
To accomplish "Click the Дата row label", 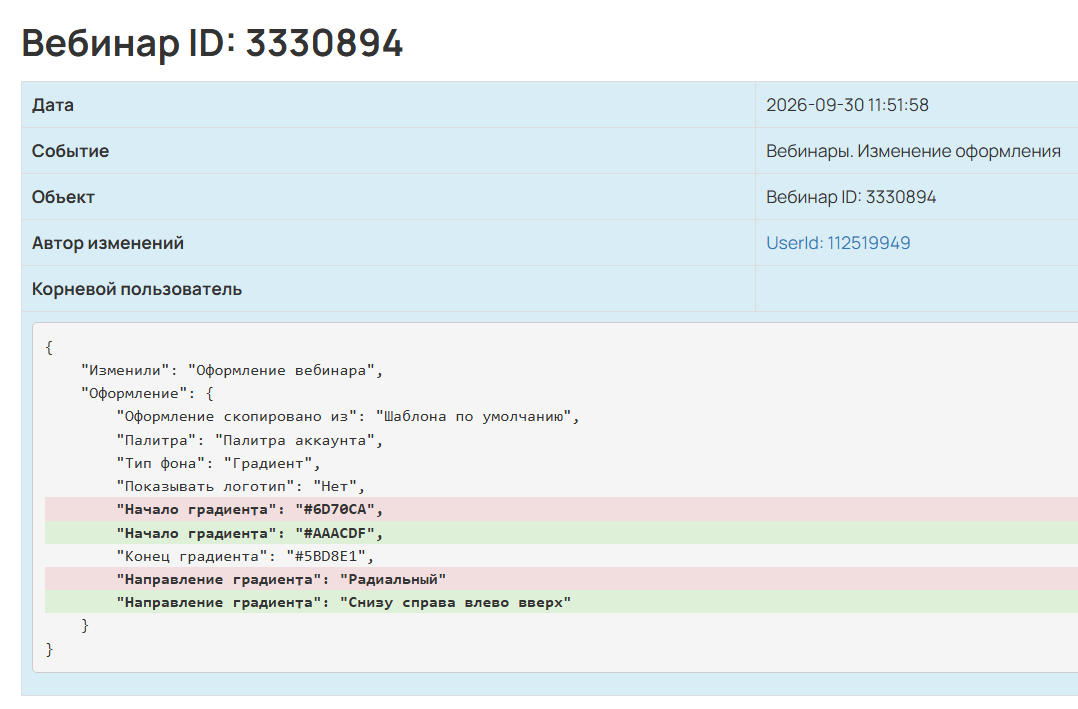I will [53, 105].
